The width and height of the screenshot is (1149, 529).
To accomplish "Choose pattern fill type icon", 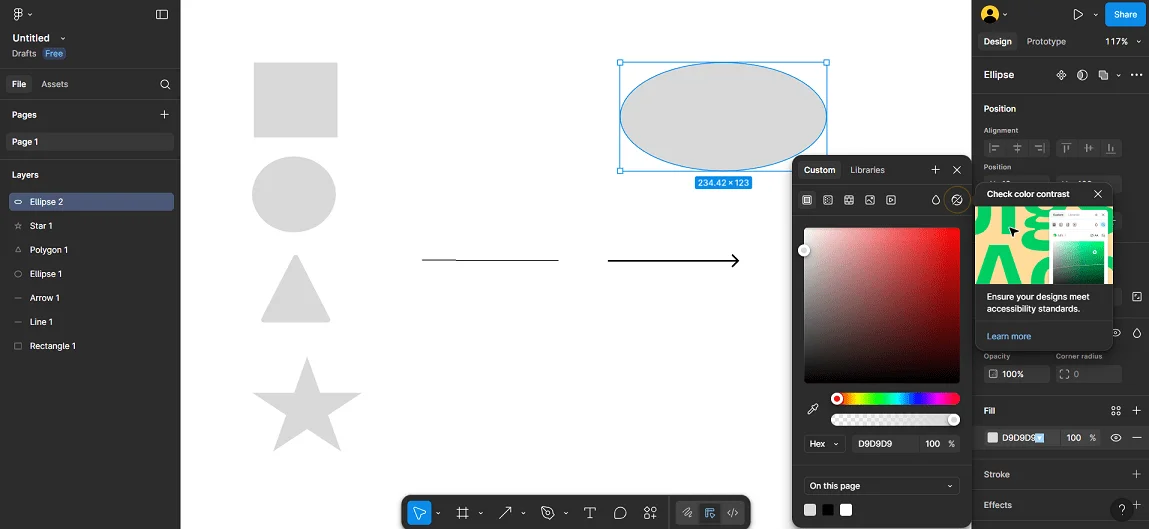I will [x=849, y=200].
